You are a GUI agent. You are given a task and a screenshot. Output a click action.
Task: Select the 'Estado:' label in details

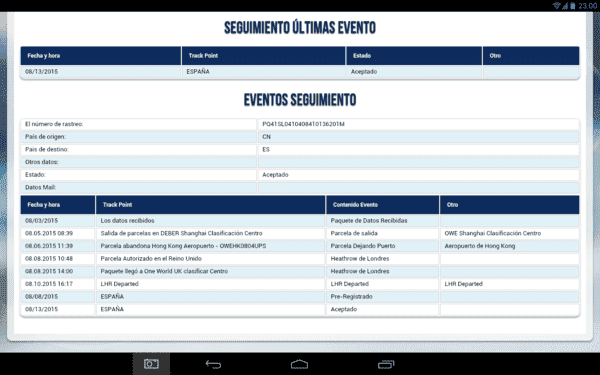[x=35, y=174]
